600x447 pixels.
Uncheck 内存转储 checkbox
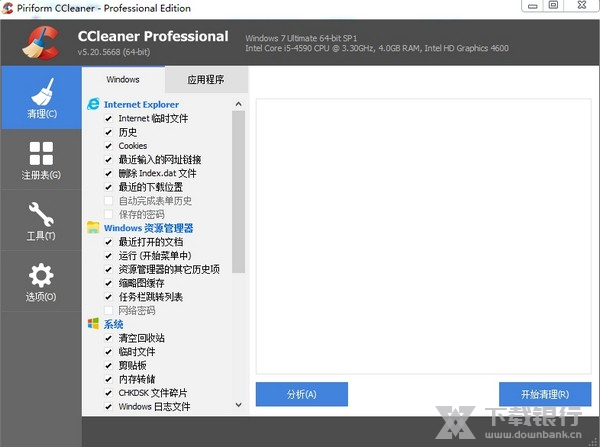pos(108,379)
